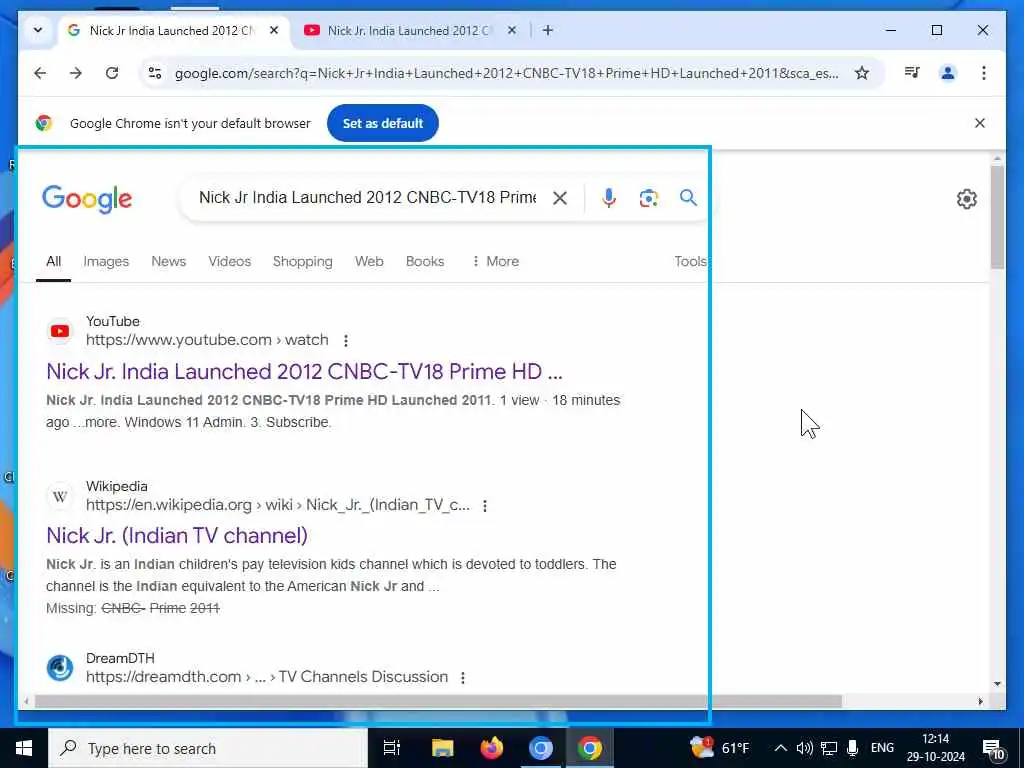Switch to Books results
Viewport: 1024px width, 768px height.
point(424,261)
